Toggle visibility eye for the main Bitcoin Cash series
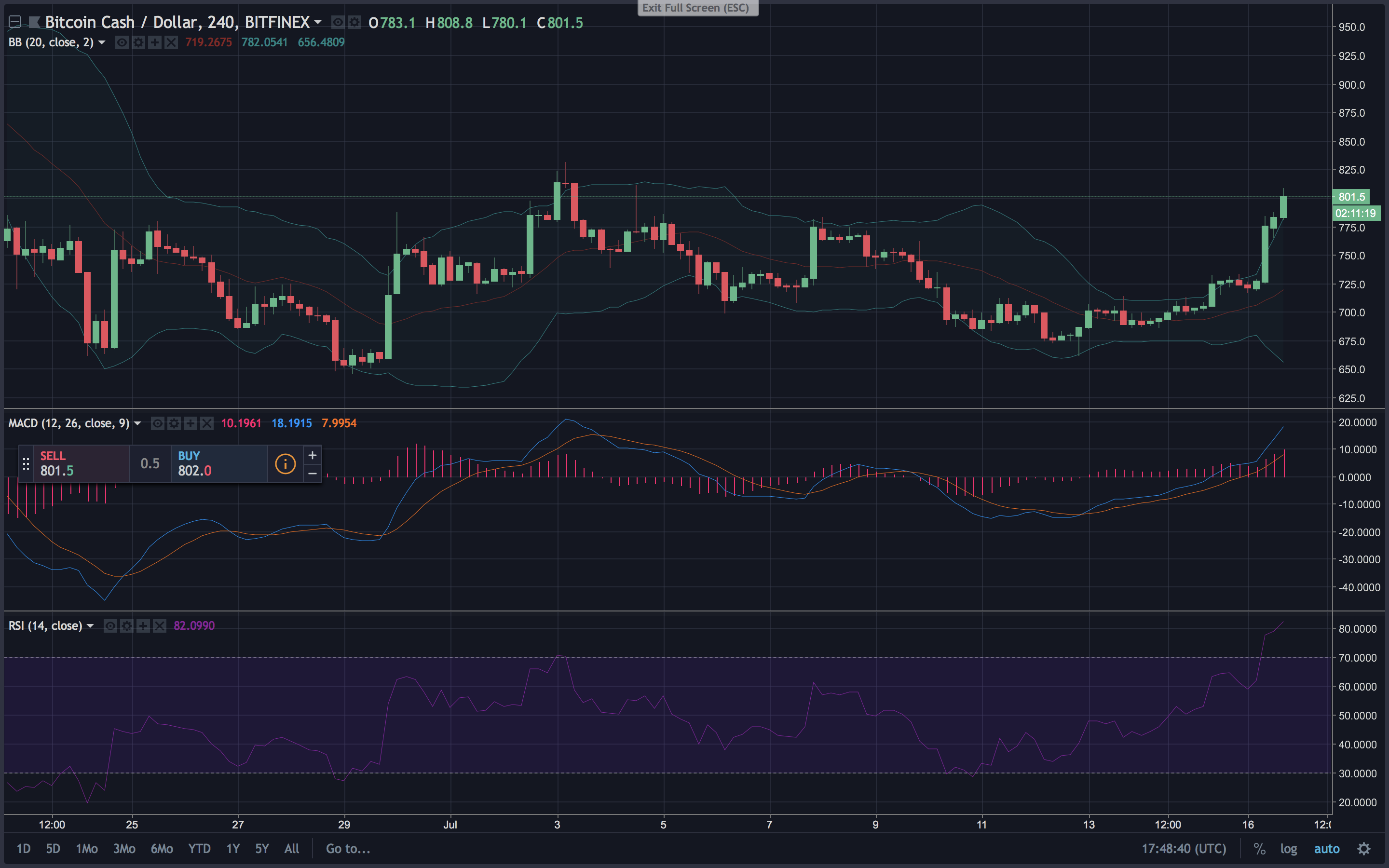Image resolution: width=1389 pixels, height=868 pixels. pyautogui.click(x=338, y=22)
